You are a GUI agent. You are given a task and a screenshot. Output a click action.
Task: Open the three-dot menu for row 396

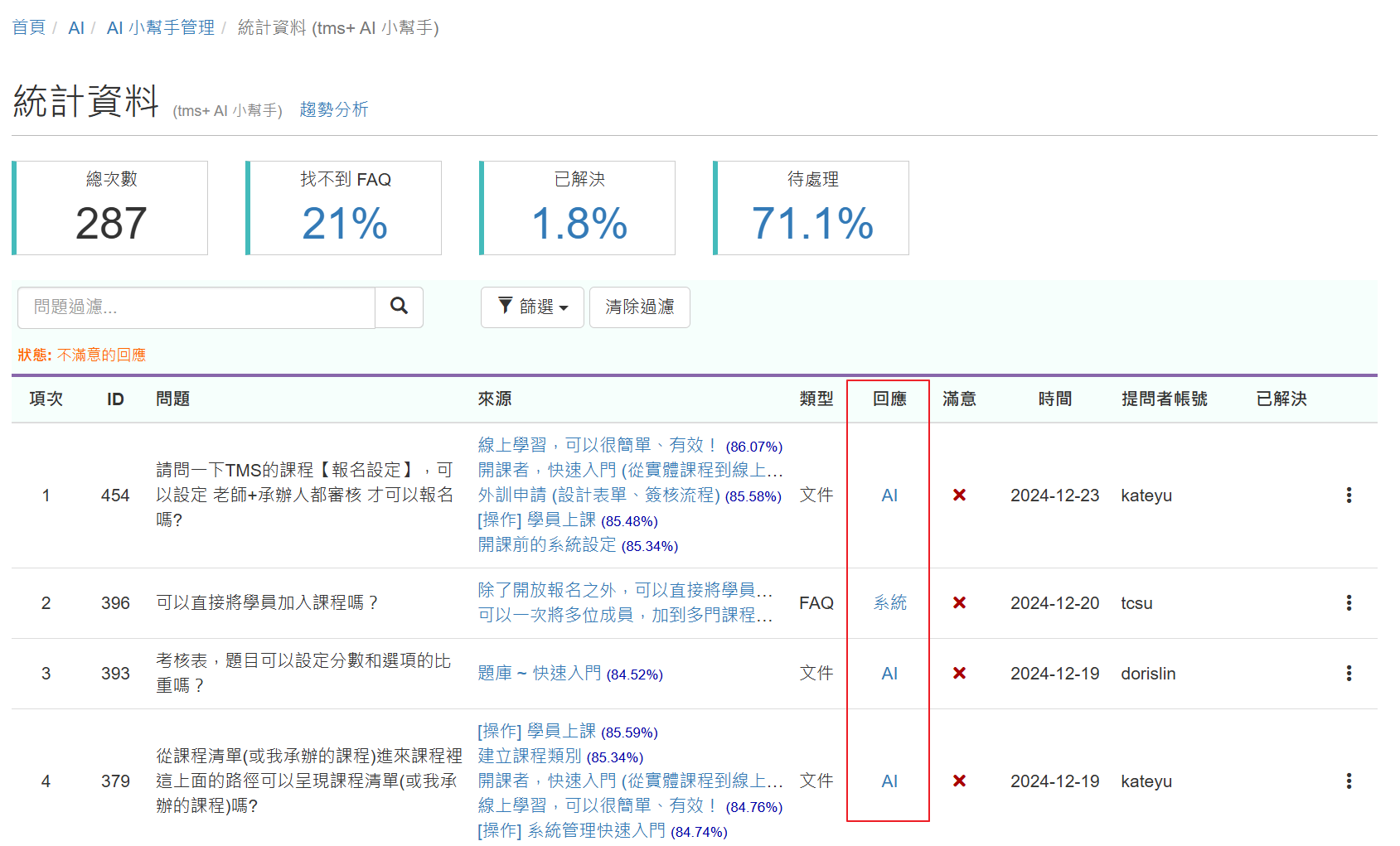1349,603
